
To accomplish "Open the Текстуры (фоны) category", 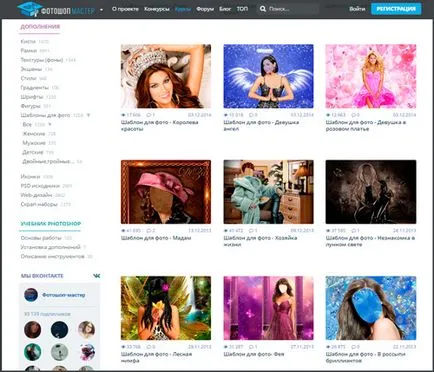I will [x=42, y=60].
